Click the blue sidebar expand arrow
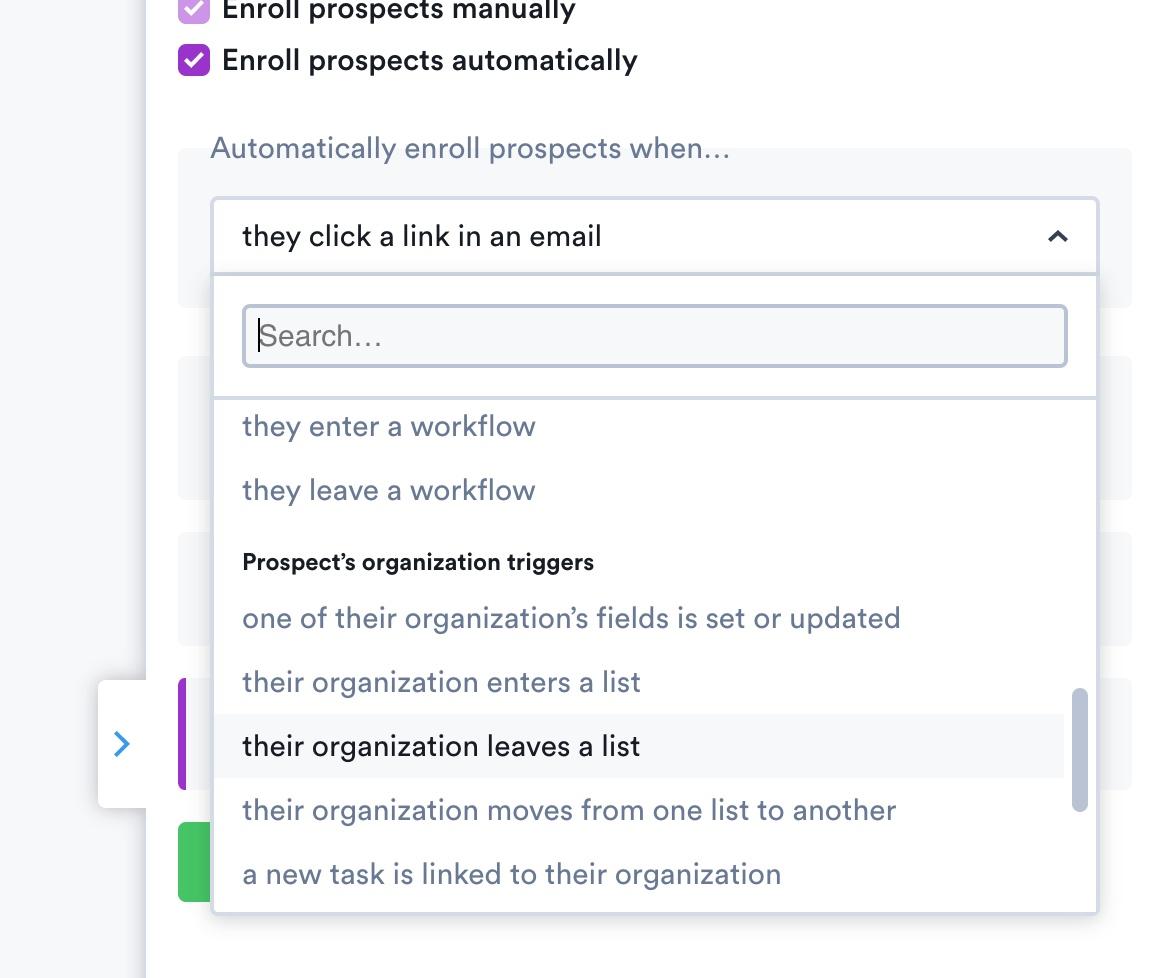Image resolution: width=1164 pixels, height=978 pixels. coord(122,743)
